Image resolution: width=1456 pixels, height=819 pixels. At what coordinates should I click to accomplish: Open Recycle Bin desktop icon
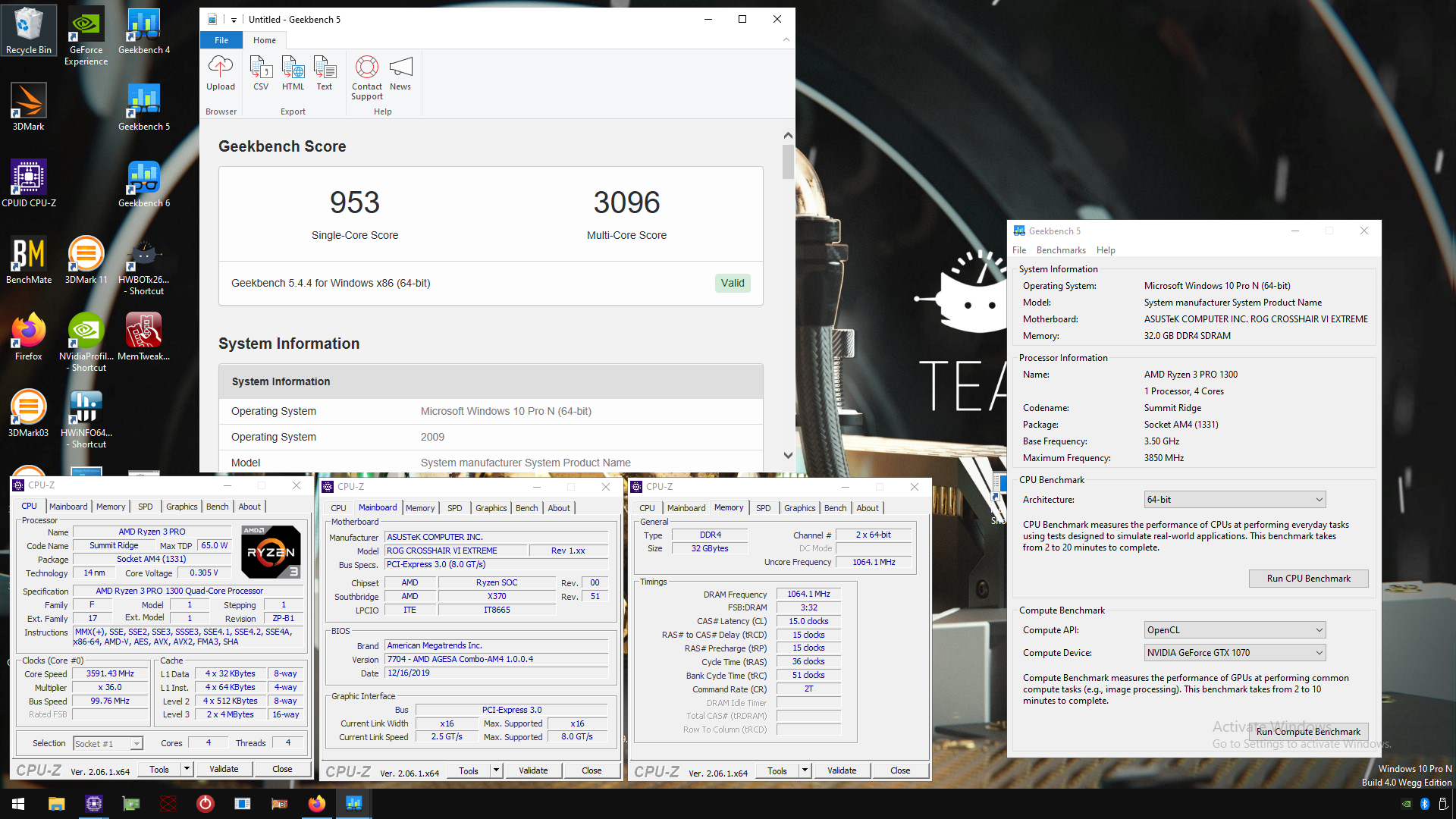pyautogui.click(x=29, y=31)
